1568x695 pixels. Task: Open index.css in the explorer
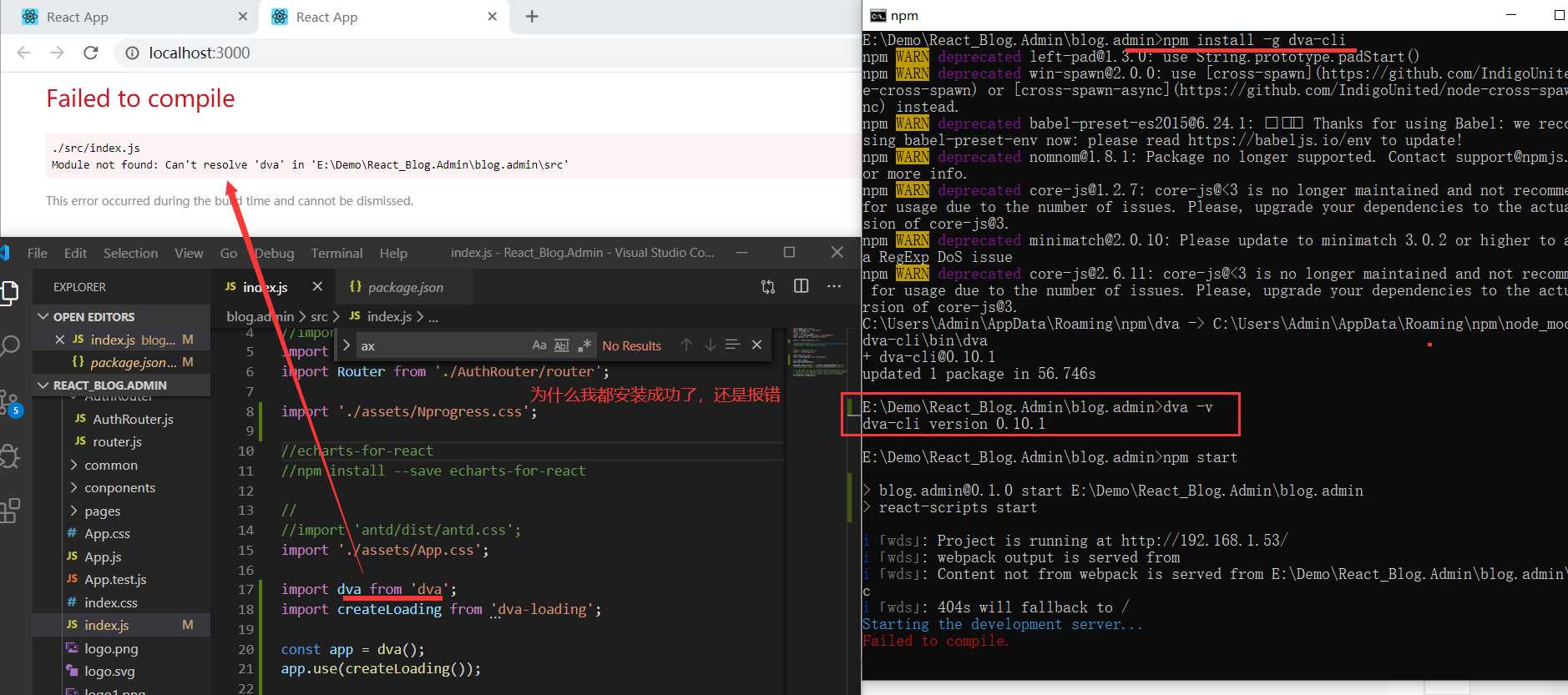pos(110,602)
